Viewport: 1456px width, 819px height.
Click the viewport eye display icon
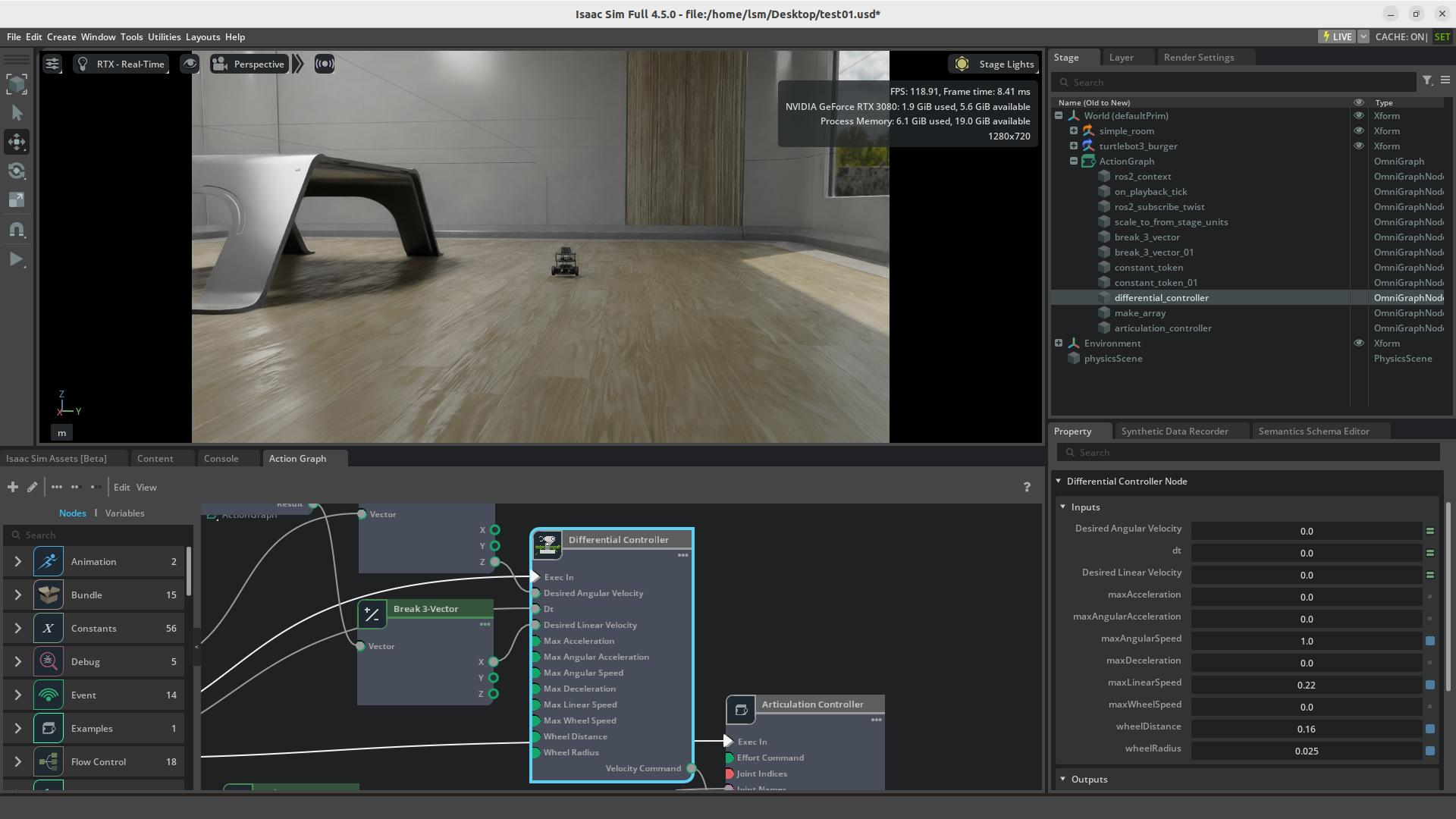coord(190,64)
